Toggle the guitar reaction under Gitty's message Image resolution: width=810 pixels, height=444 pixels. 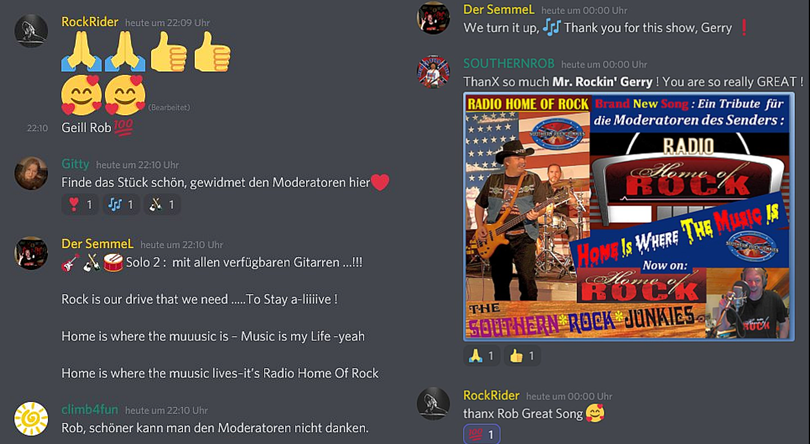pyautogui.click(x=162, y=205)
